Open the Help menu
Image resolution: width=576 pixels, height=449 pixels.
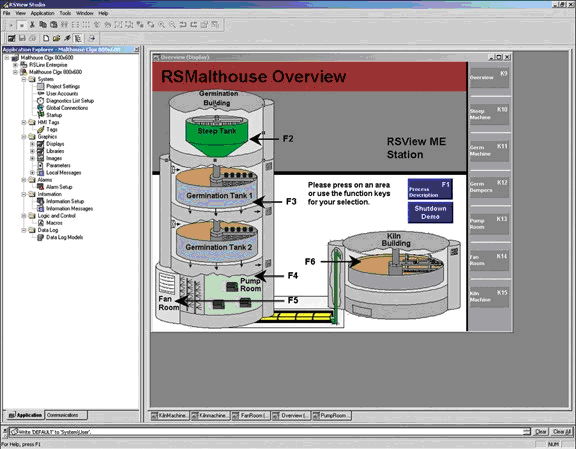coord(103,13)
